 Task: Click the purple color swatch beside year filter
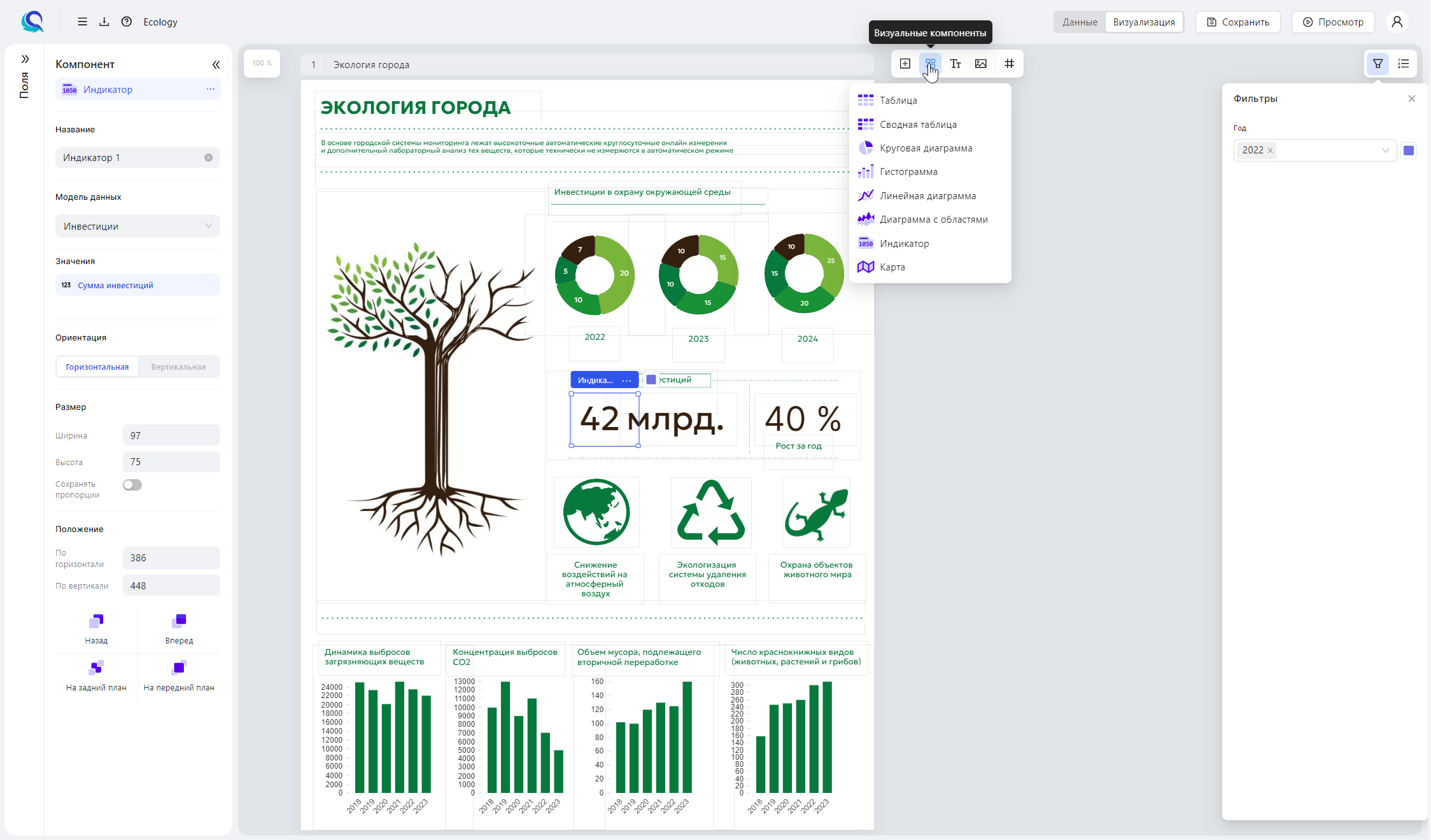point(1409,151)
